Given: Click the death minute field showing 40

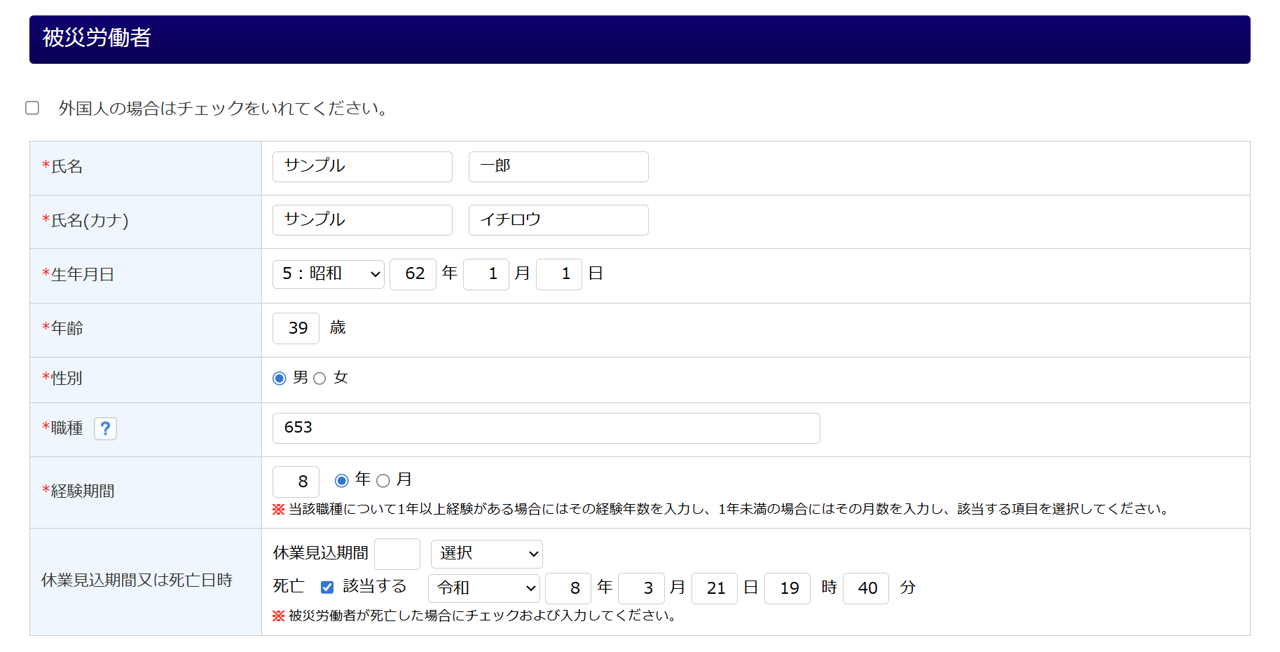Looking at the screenshot, I should coord(866,588).
